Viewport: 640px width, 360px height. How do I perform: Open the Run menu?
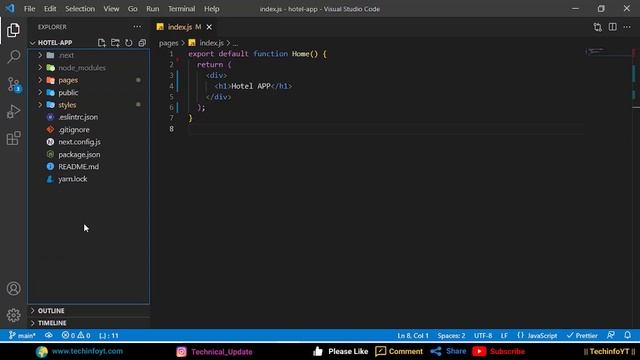pos(153,9)
